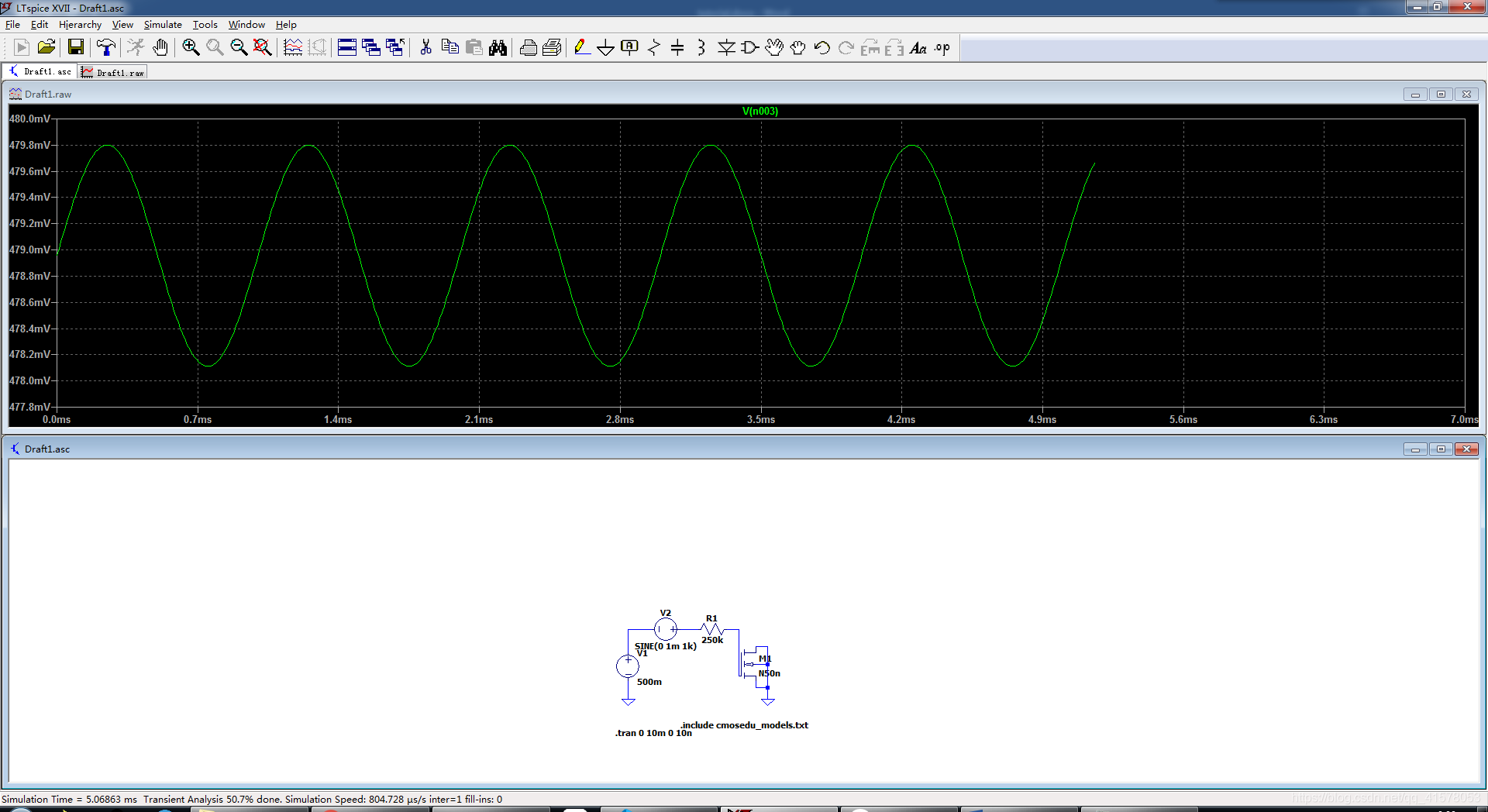Select the Move hand tool
This screenshot has height=812, width=1488.
pos(773,47)
